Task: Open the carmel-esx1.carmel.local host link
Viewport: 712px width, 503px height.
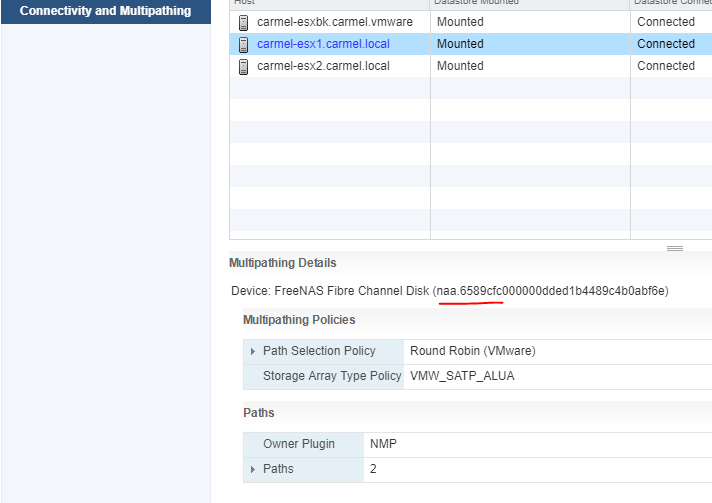Action: [x=323, y=44]
